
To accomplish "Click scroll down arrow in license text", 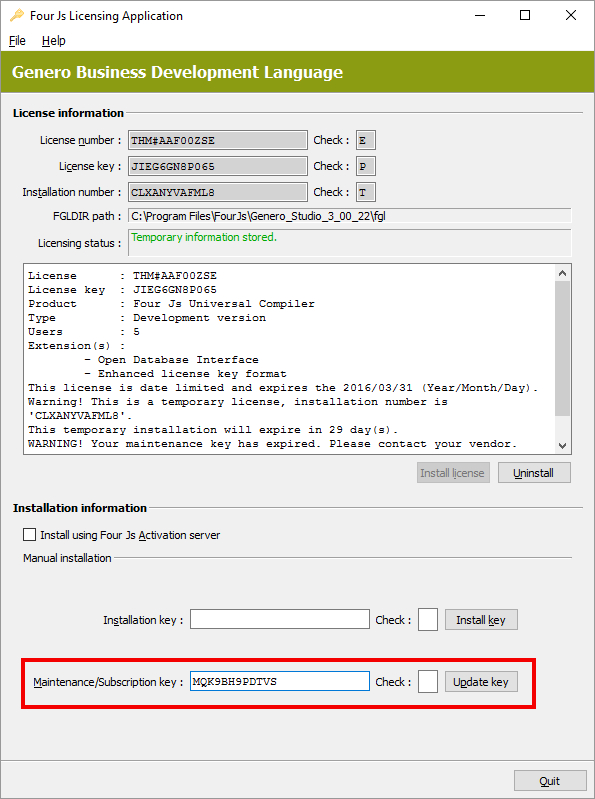I will (562, 445).
